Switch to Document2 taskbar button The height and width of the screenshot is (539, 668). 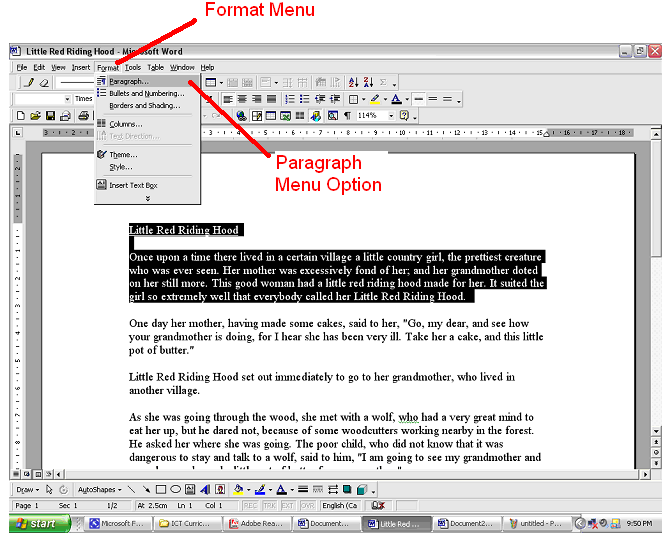(467, 524)
